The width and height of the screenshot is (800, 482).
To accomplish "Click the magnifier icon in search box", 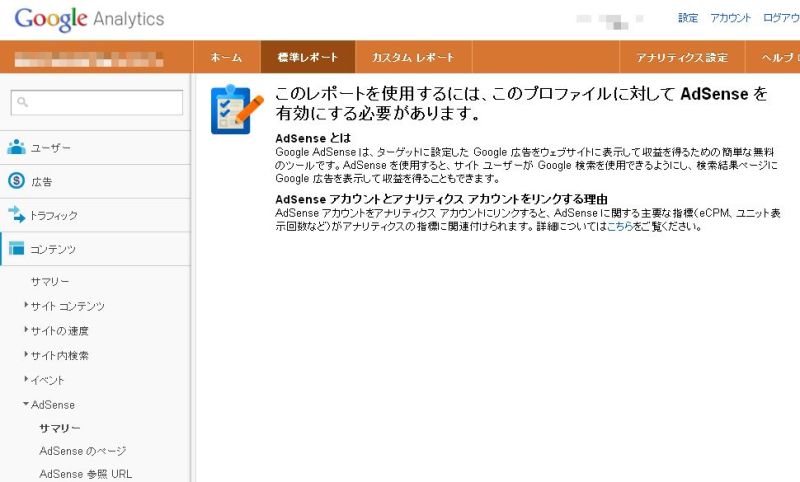I will pos(22,102).
